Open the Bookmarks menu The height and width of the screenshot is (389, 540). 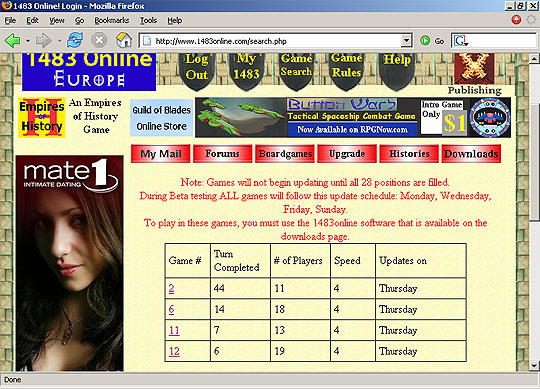pos(112,21)
